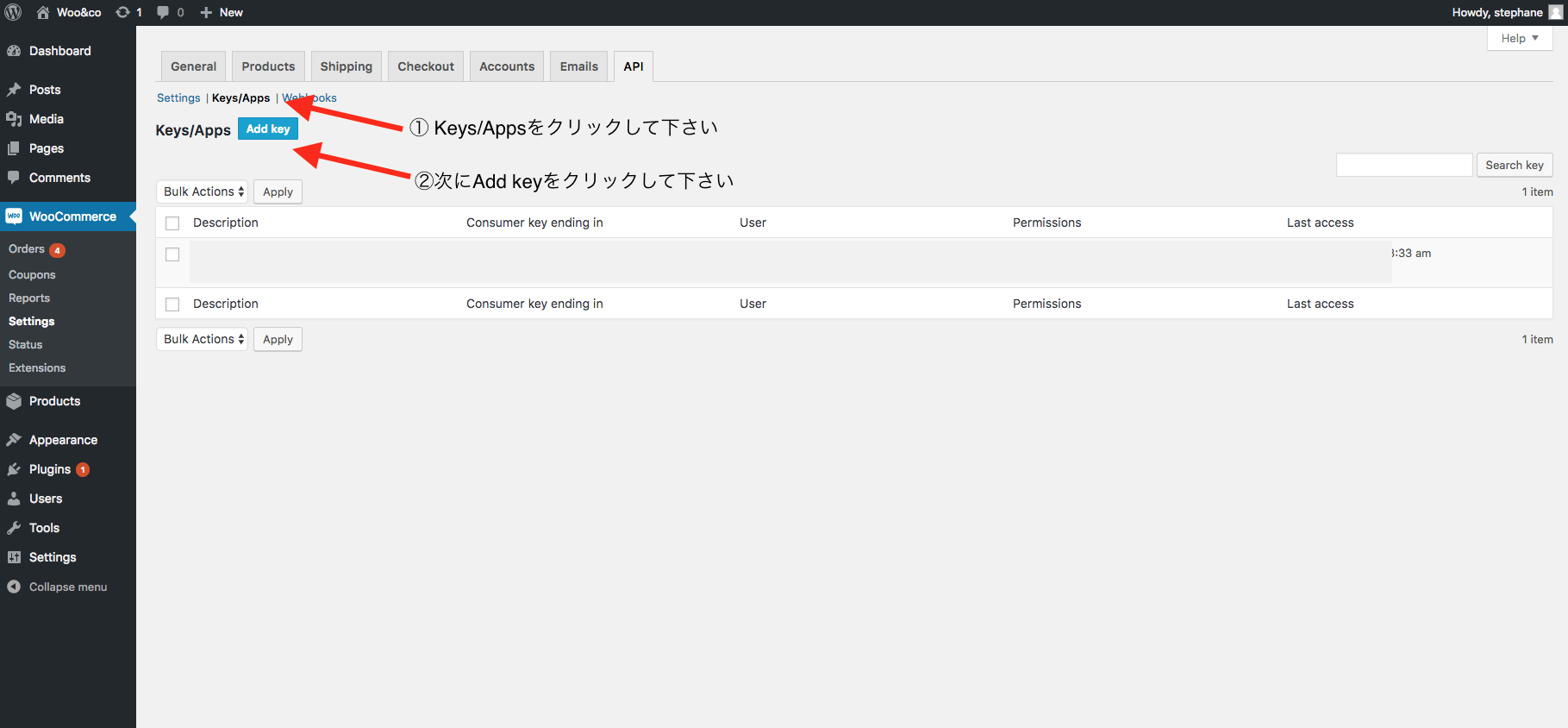The height and width of the screenshot is (728, 1568).
Task: Click the Tools wrench icon
Action: click(14, 528)
